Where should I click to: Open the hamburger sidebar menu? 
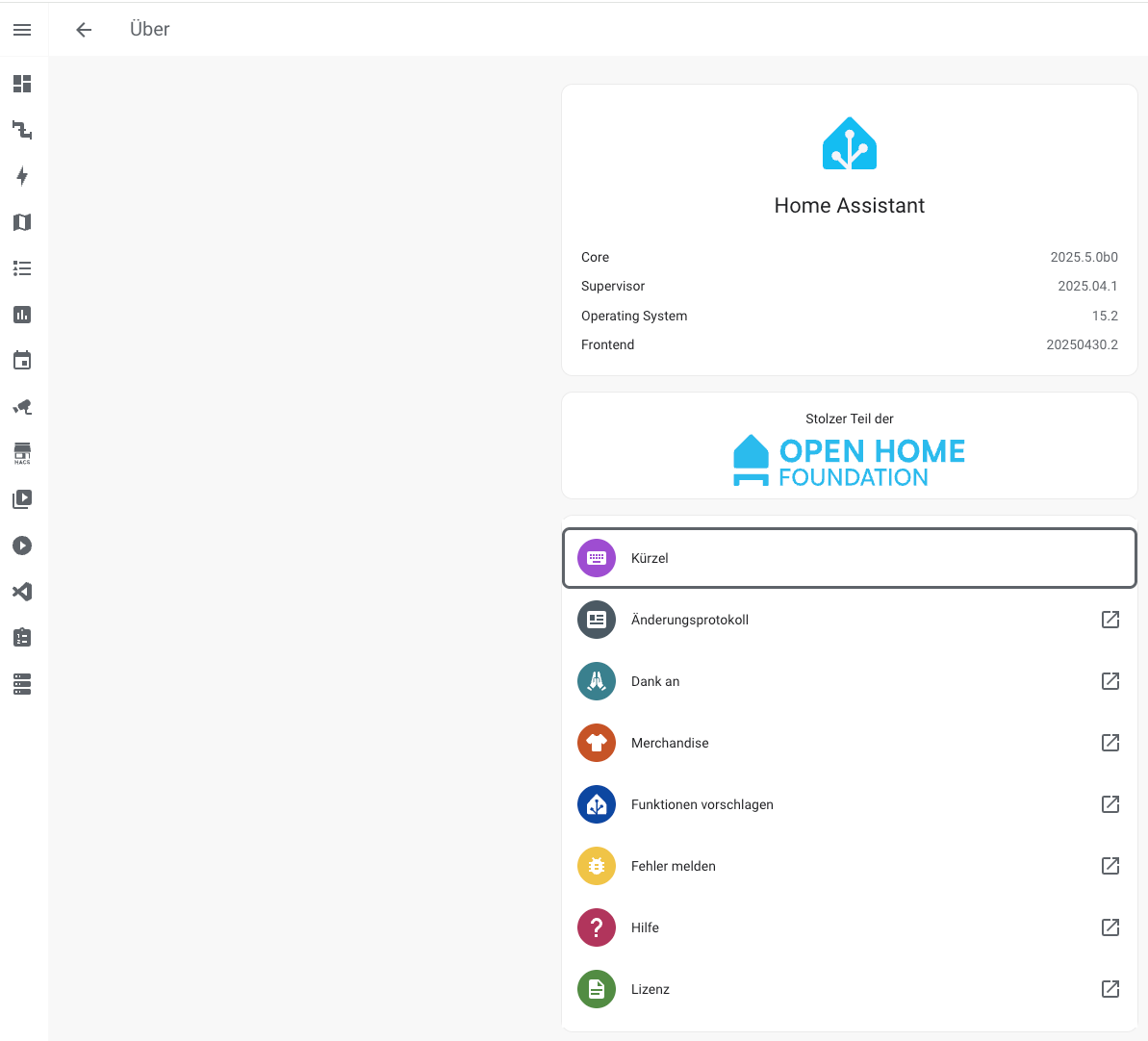(x=22, y=29)
